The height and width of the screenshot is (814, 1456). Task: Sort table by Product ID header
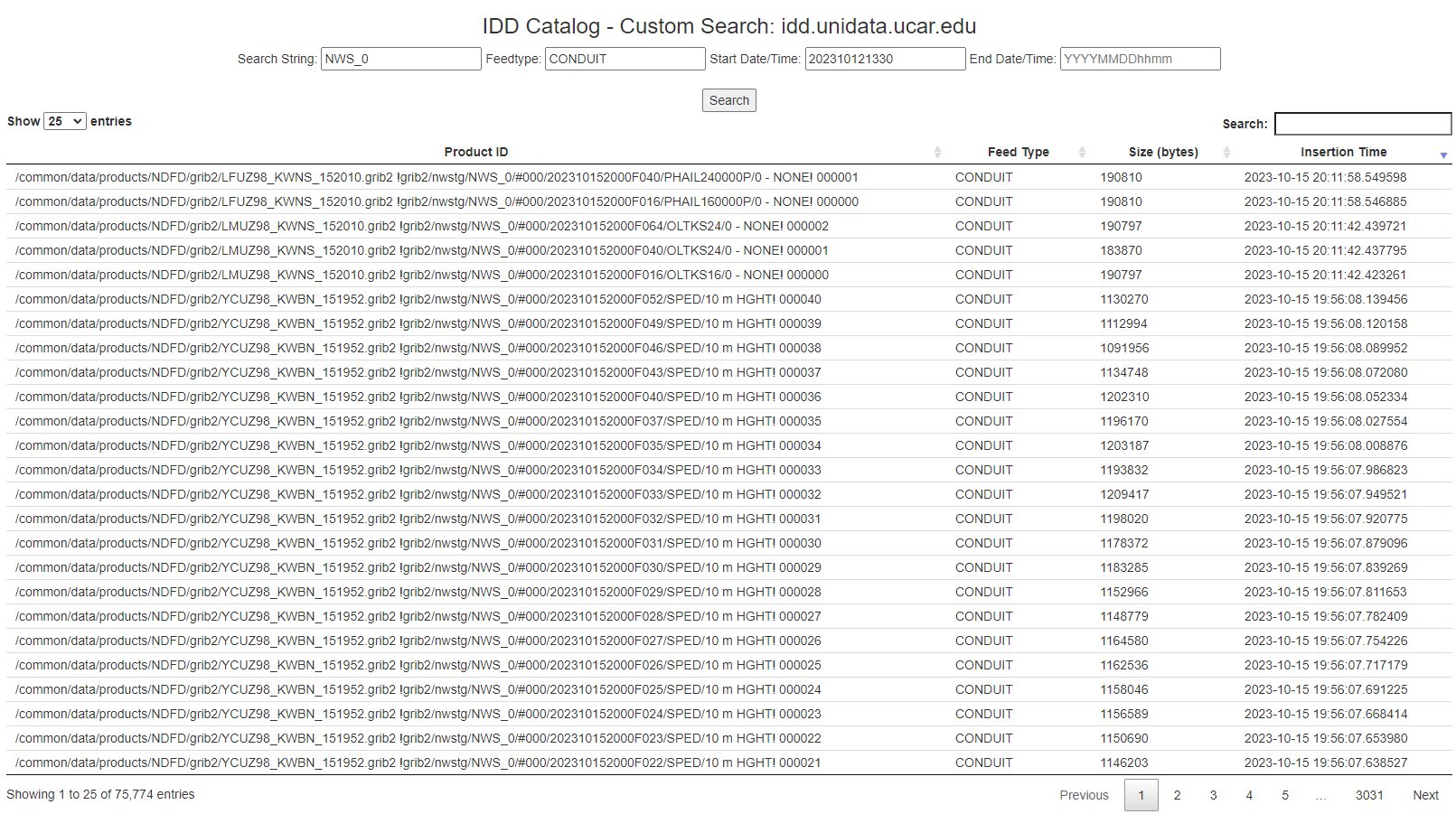pyautogui.click(x=475, y=152)
